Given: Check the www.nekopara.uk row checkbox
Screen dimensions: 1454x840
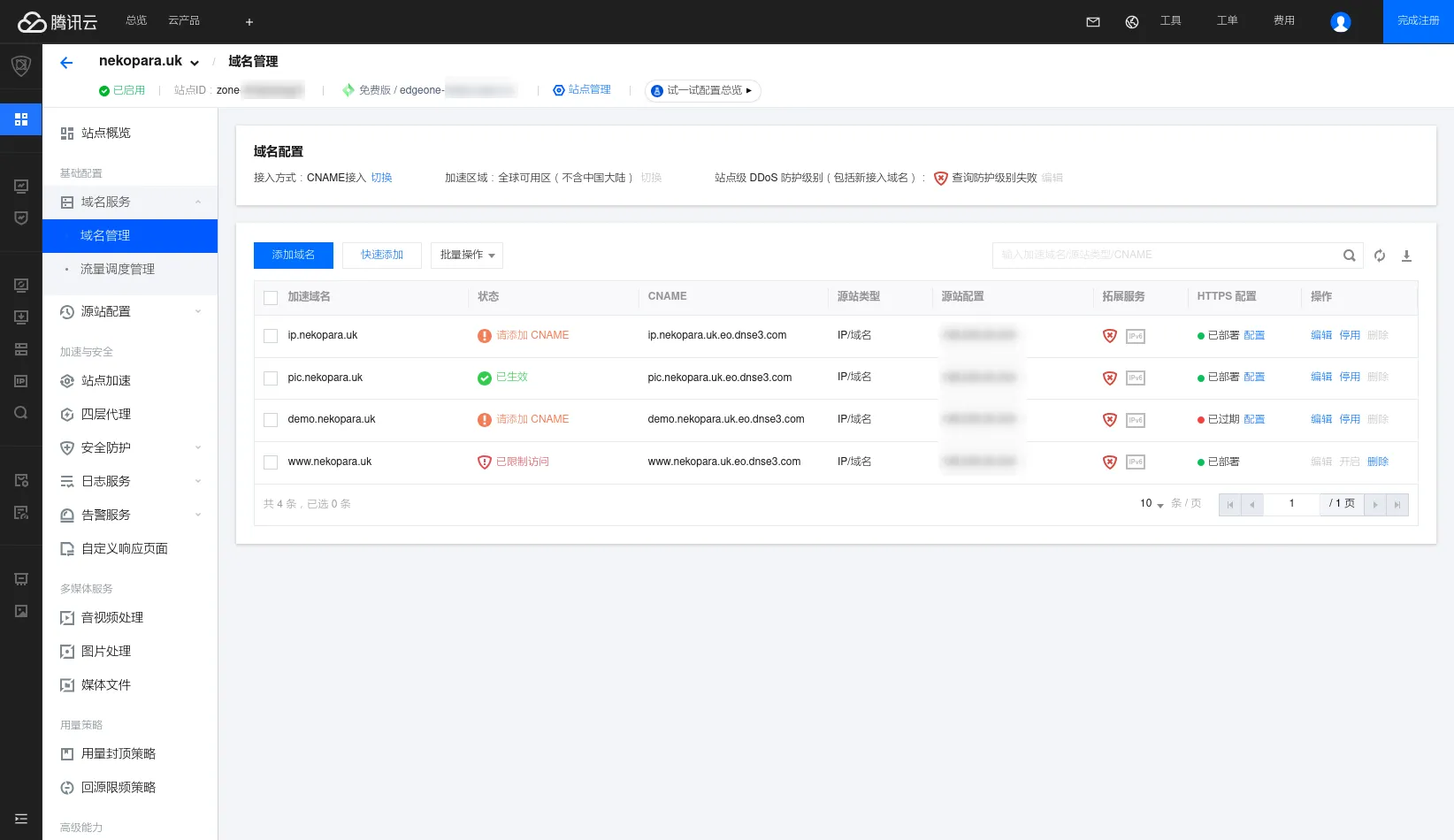Looking at the screenshot, I should (x=271, y=462).
